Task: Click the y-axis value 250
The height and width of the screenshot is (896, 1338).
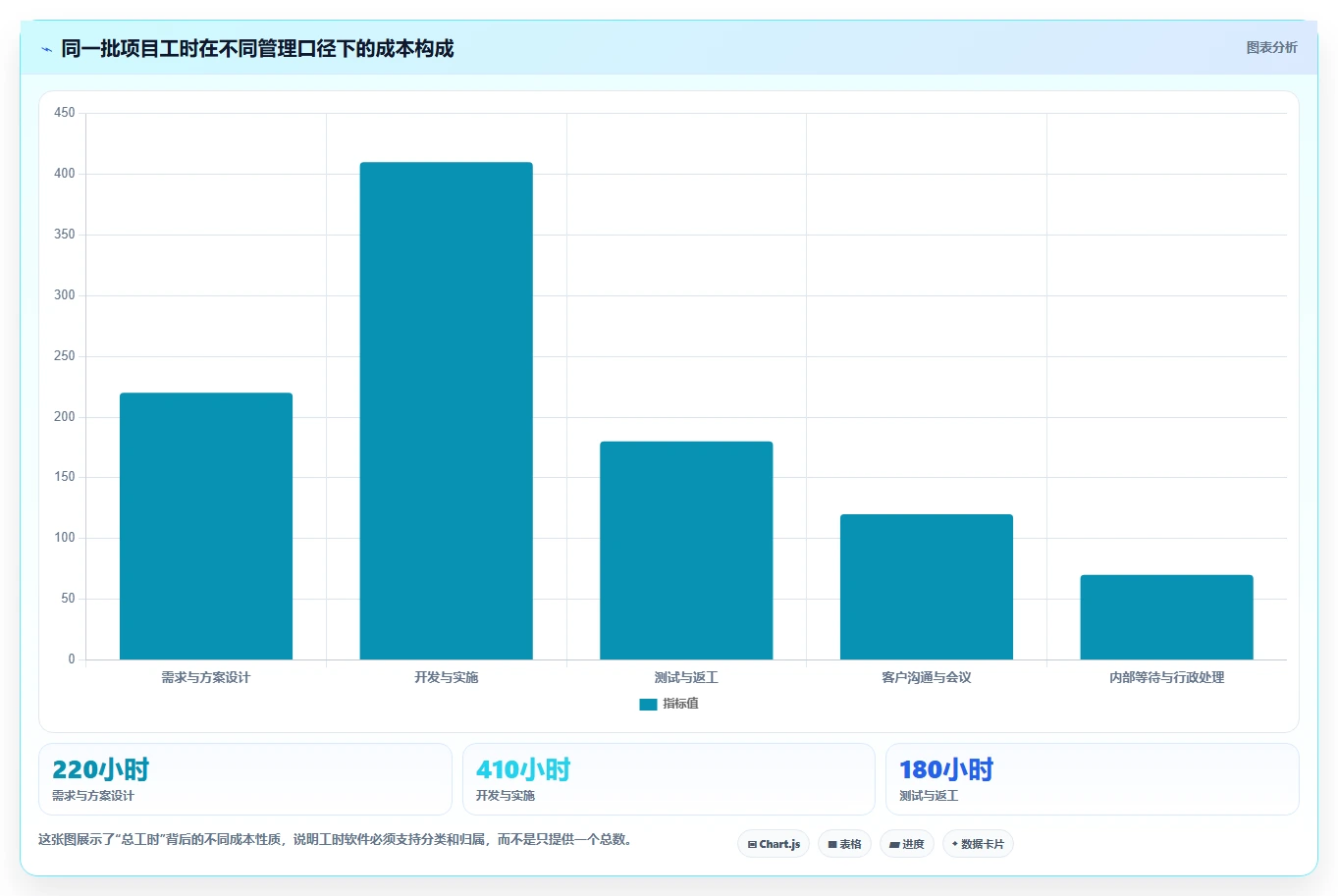Action: click(x=65, y=356)
